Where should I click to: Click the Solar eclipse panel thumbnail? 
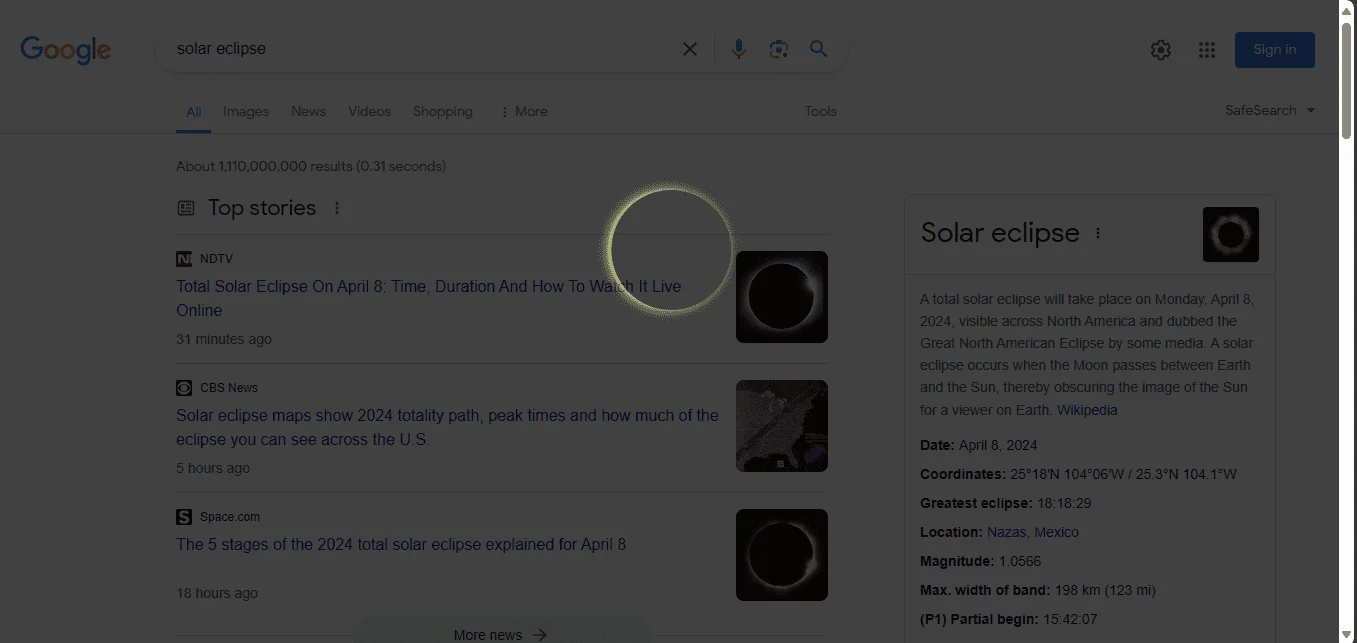(x=1231, y=235)
